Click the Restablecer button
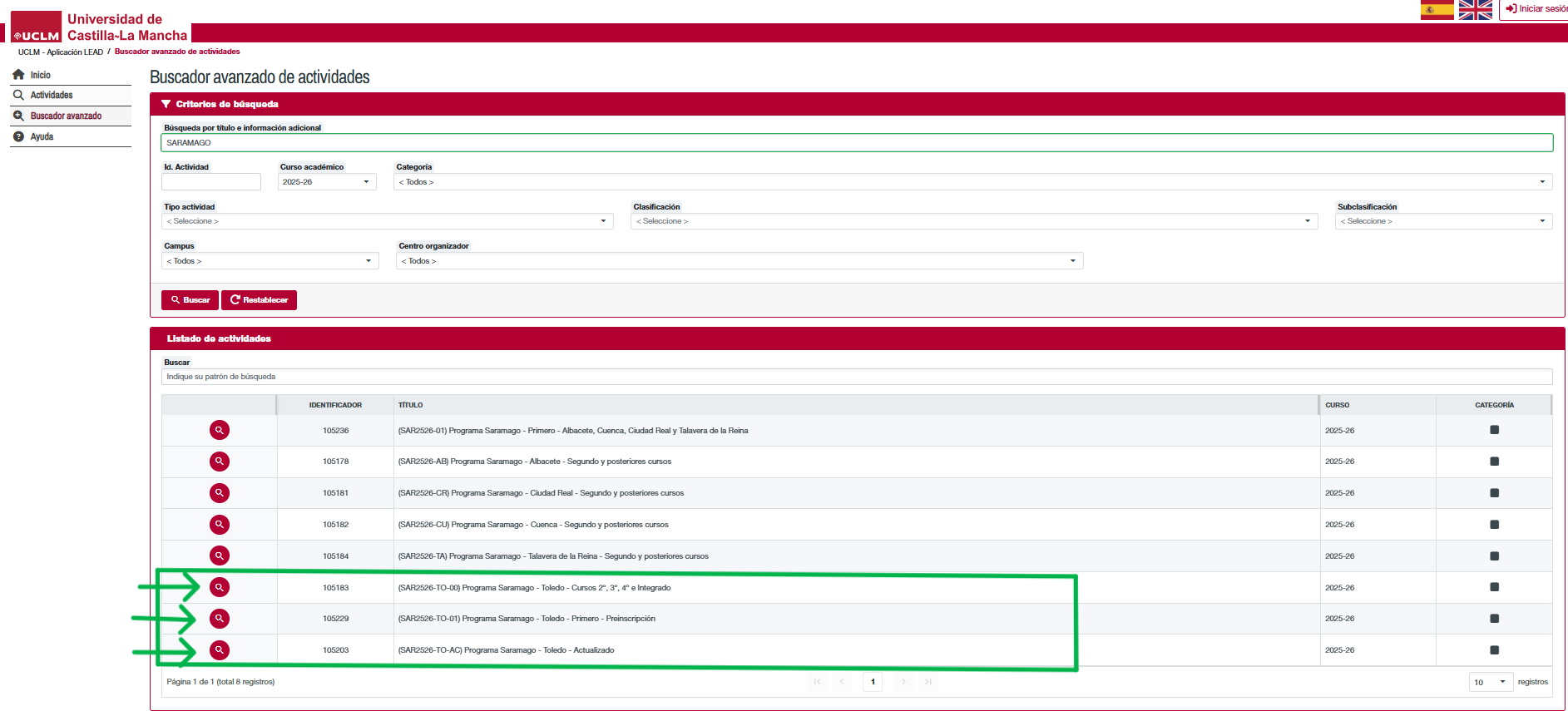This screenshot has width=1568, height=711. (x=259, y=300)
